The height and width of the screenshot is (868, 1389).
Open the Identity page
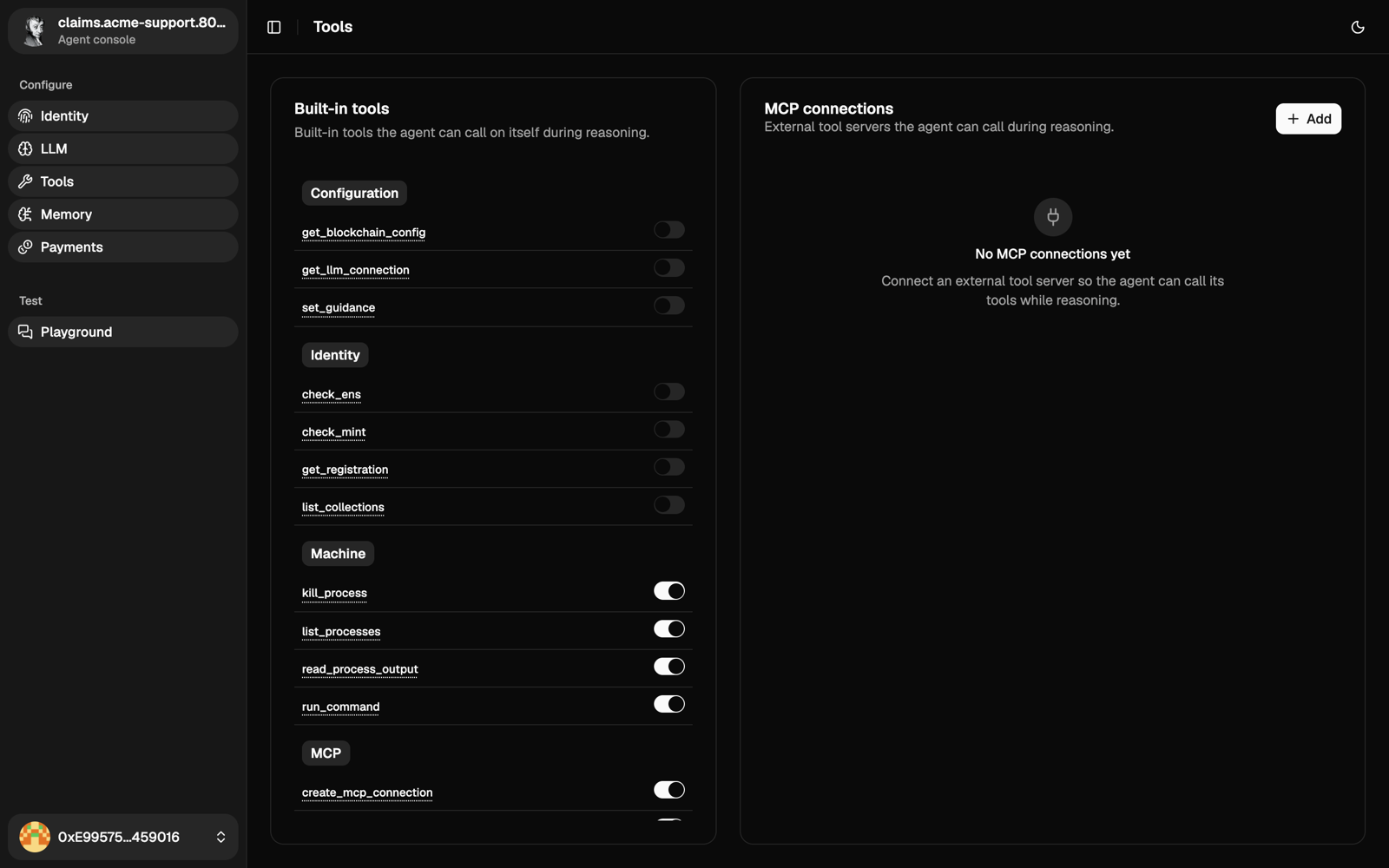[x=123, y=116]
